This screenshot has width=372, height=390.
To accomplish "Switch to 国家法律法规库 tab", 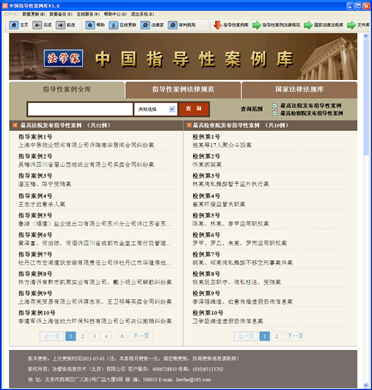I will pos(299,89).
